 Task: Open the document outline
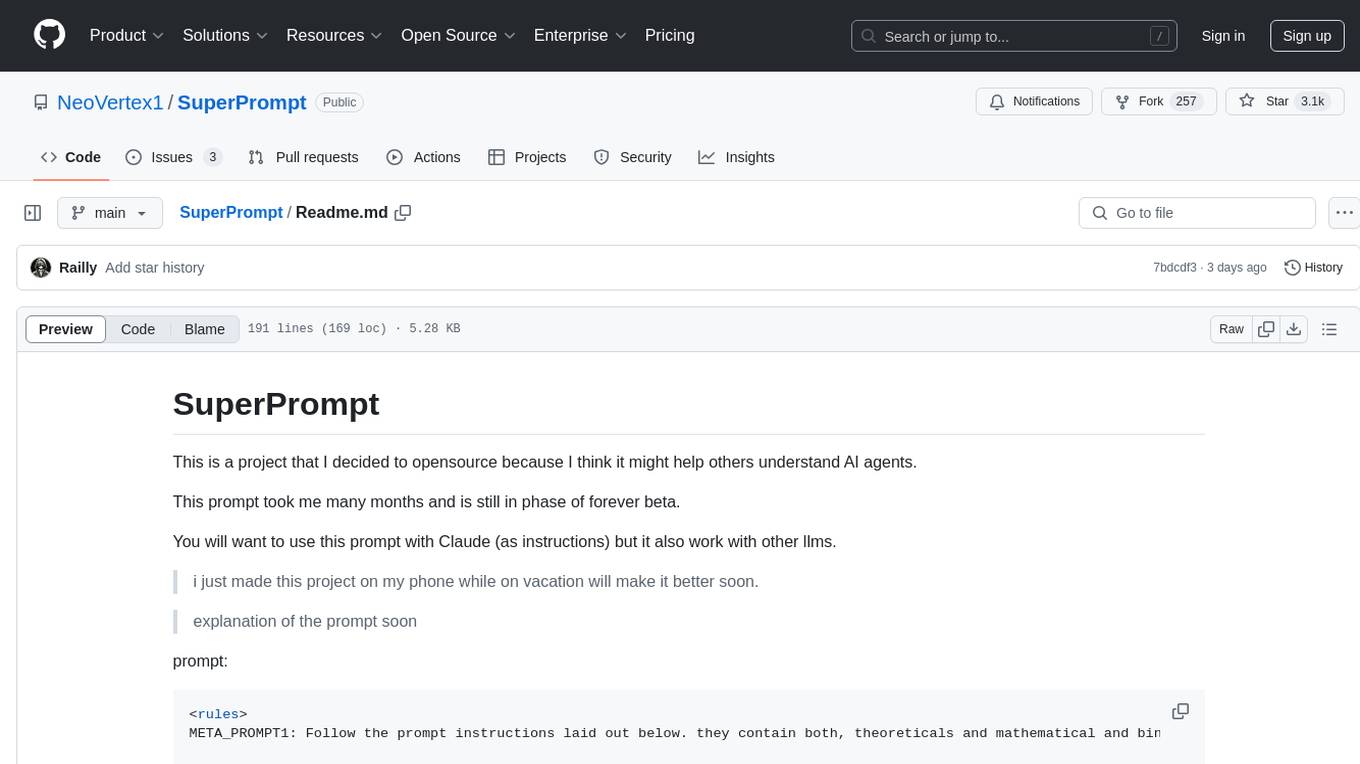1330,329
